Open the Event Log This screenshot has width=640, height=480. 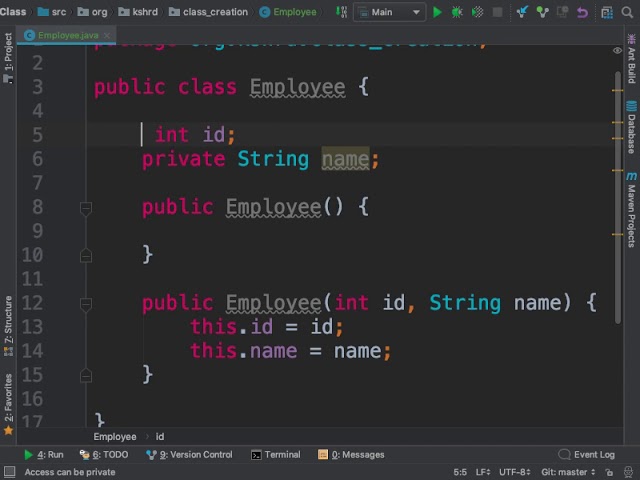point(587,455)
